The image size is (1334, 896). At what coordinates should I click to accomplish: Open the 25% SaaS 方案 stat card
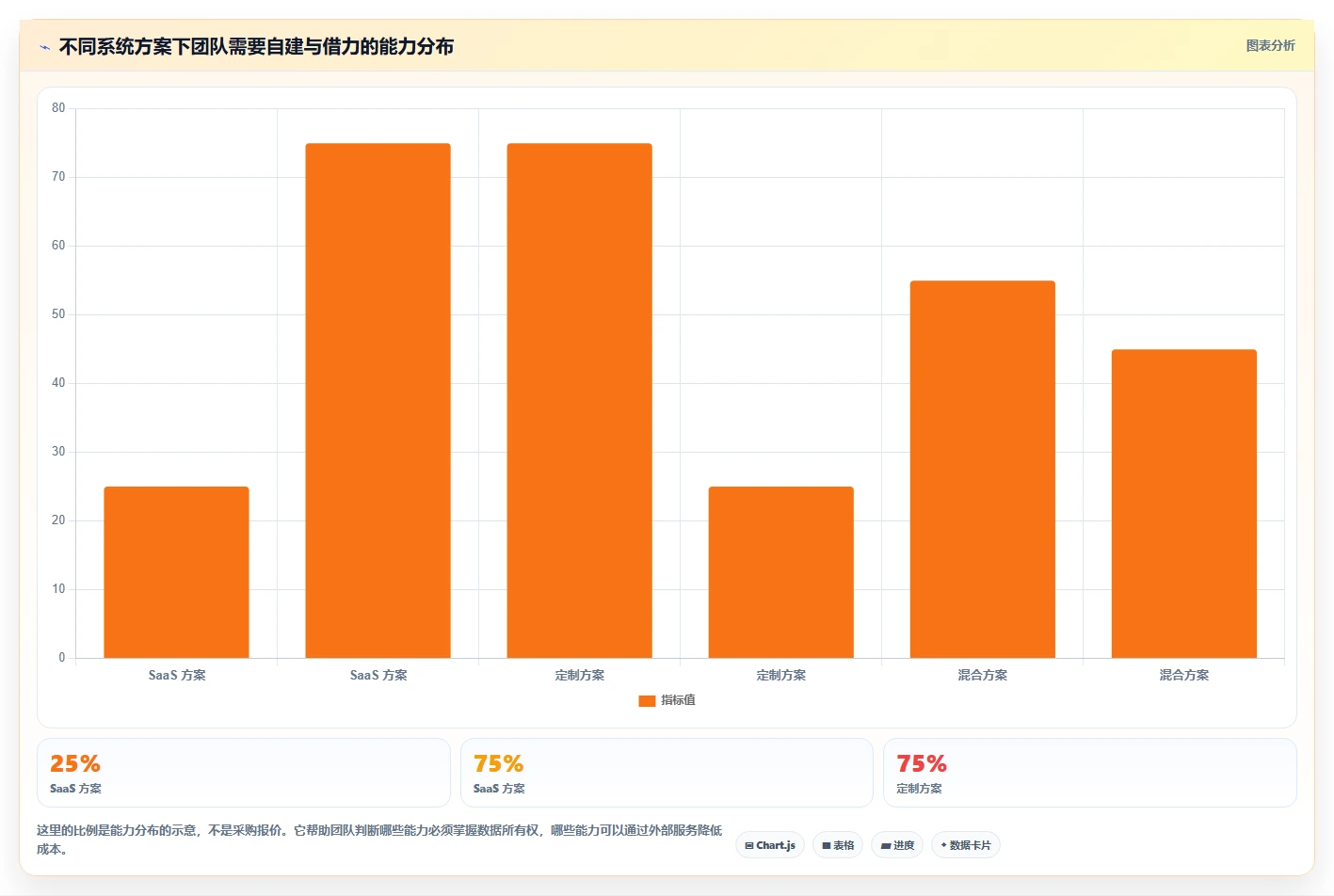coord(243,773)
